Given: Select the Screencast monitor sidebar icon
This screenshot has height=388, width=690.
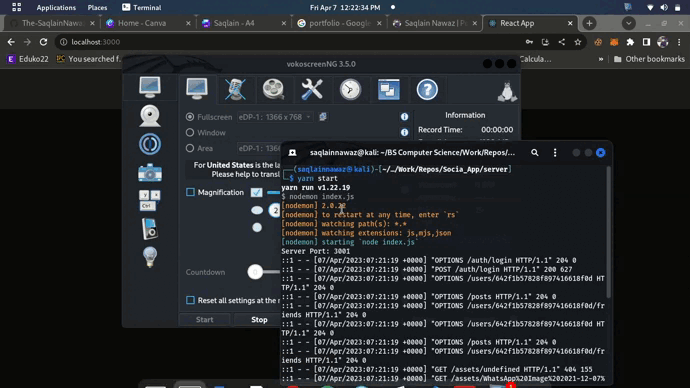Looking at the screenshot, I should (x=150, y=87).
